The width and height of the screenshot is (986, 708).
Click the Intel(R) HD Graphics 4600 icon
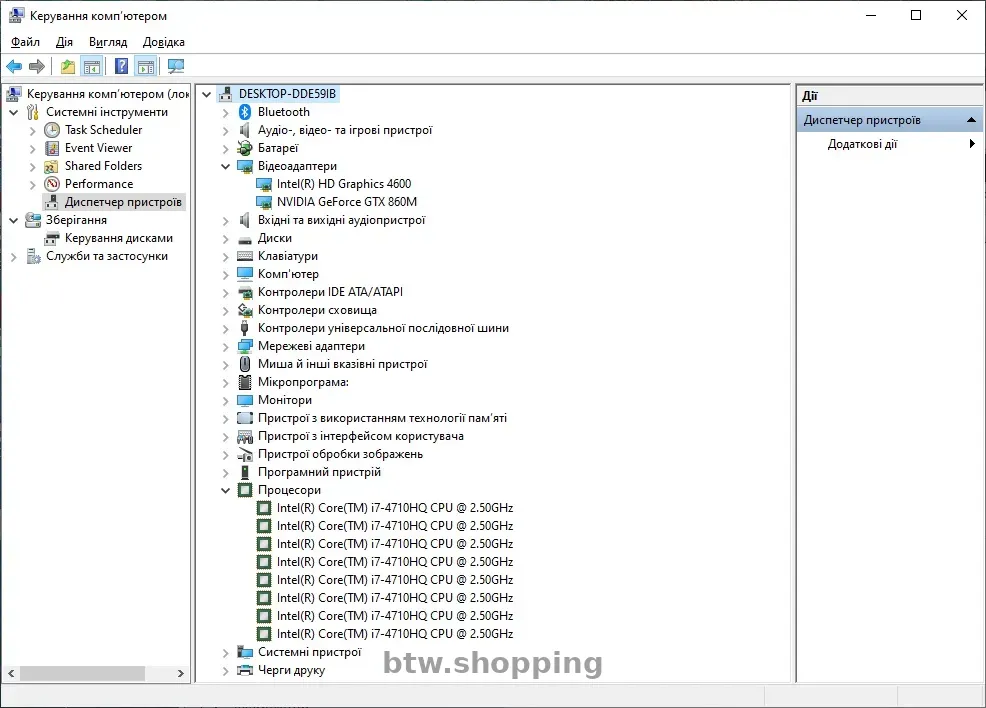coord(264,184)
